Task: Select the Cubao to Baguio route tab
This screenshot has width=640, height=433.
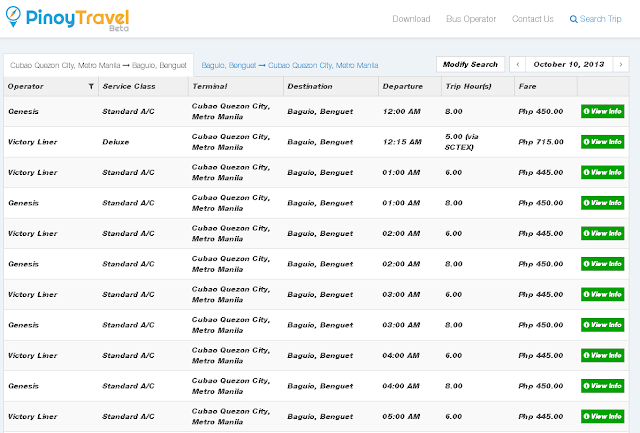Action: [x=98, y=65]
